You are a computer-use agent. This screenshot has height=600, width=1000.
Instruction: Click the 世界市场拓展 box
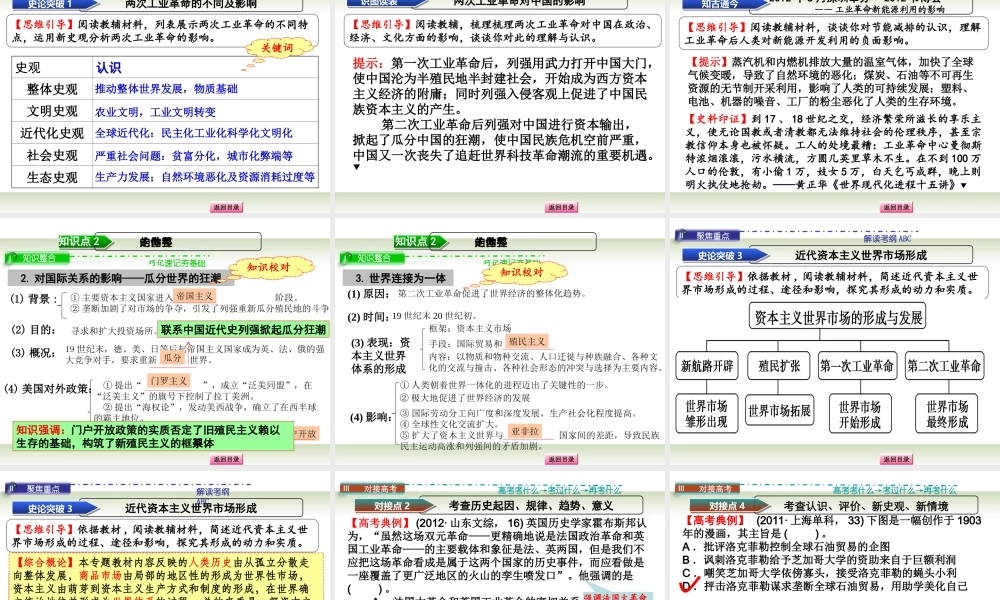tap(779, 411)
